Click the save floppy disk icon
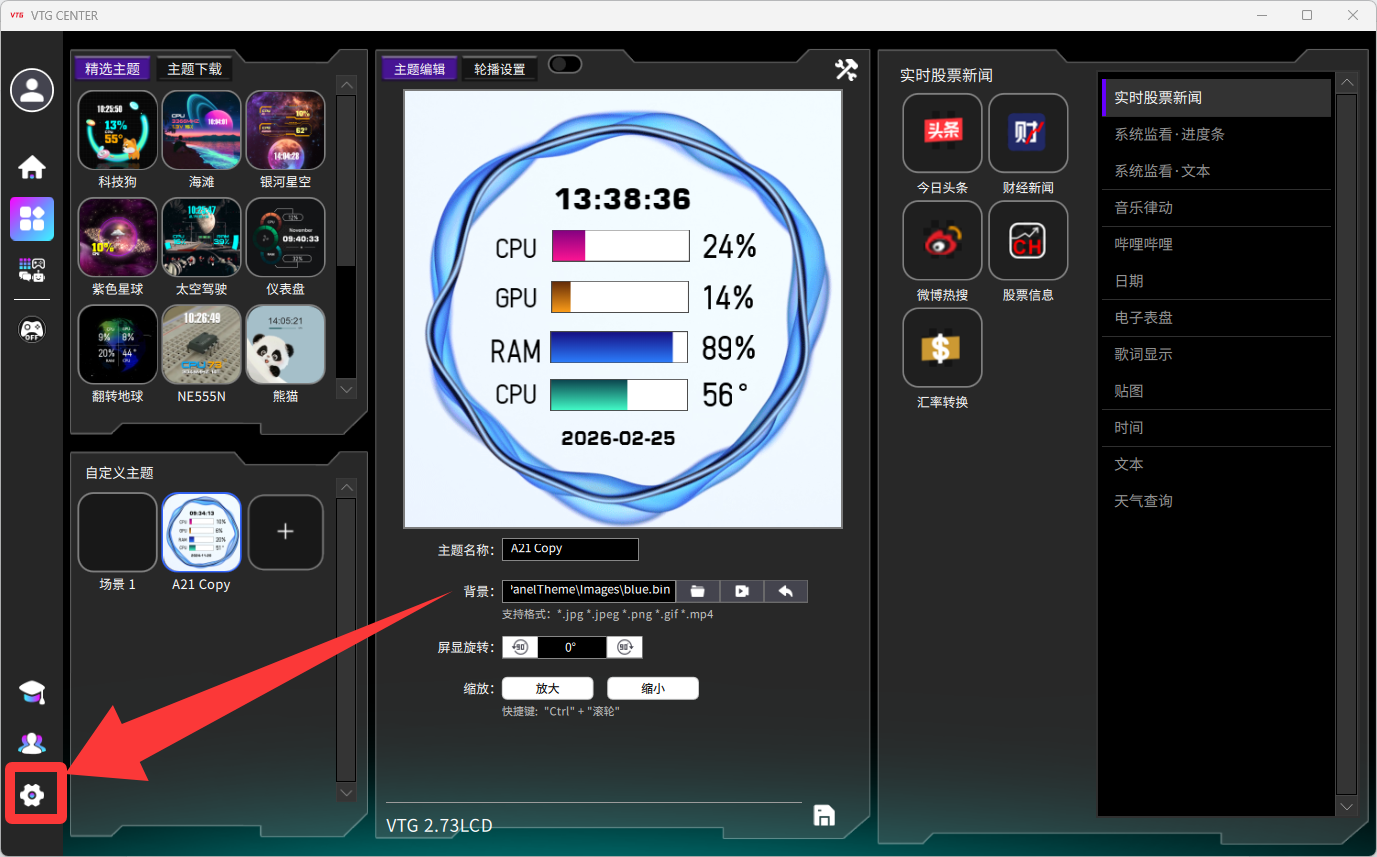The image size is (1377, 857). (x=824, y=815)
